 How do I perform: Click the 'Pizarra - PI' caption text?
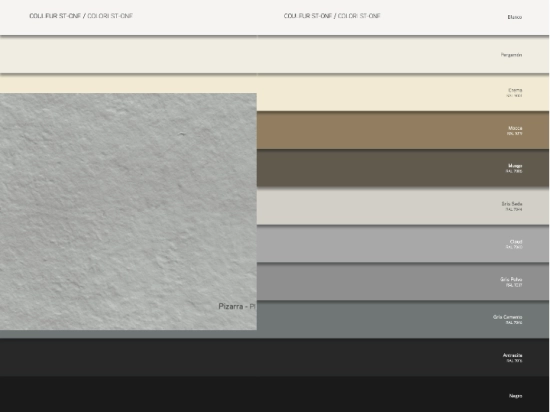click(237, 306)
